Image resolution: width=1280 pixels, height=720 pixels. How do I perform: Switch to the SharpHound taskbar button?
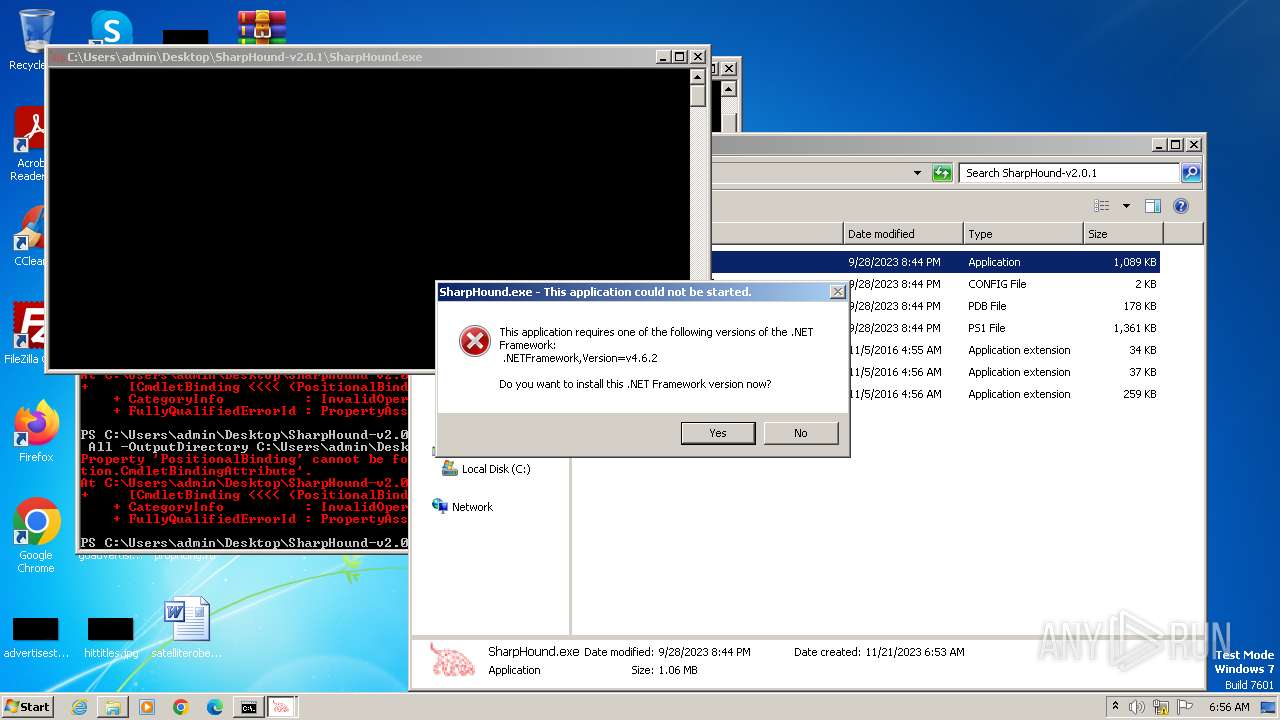tap(281, 707)
